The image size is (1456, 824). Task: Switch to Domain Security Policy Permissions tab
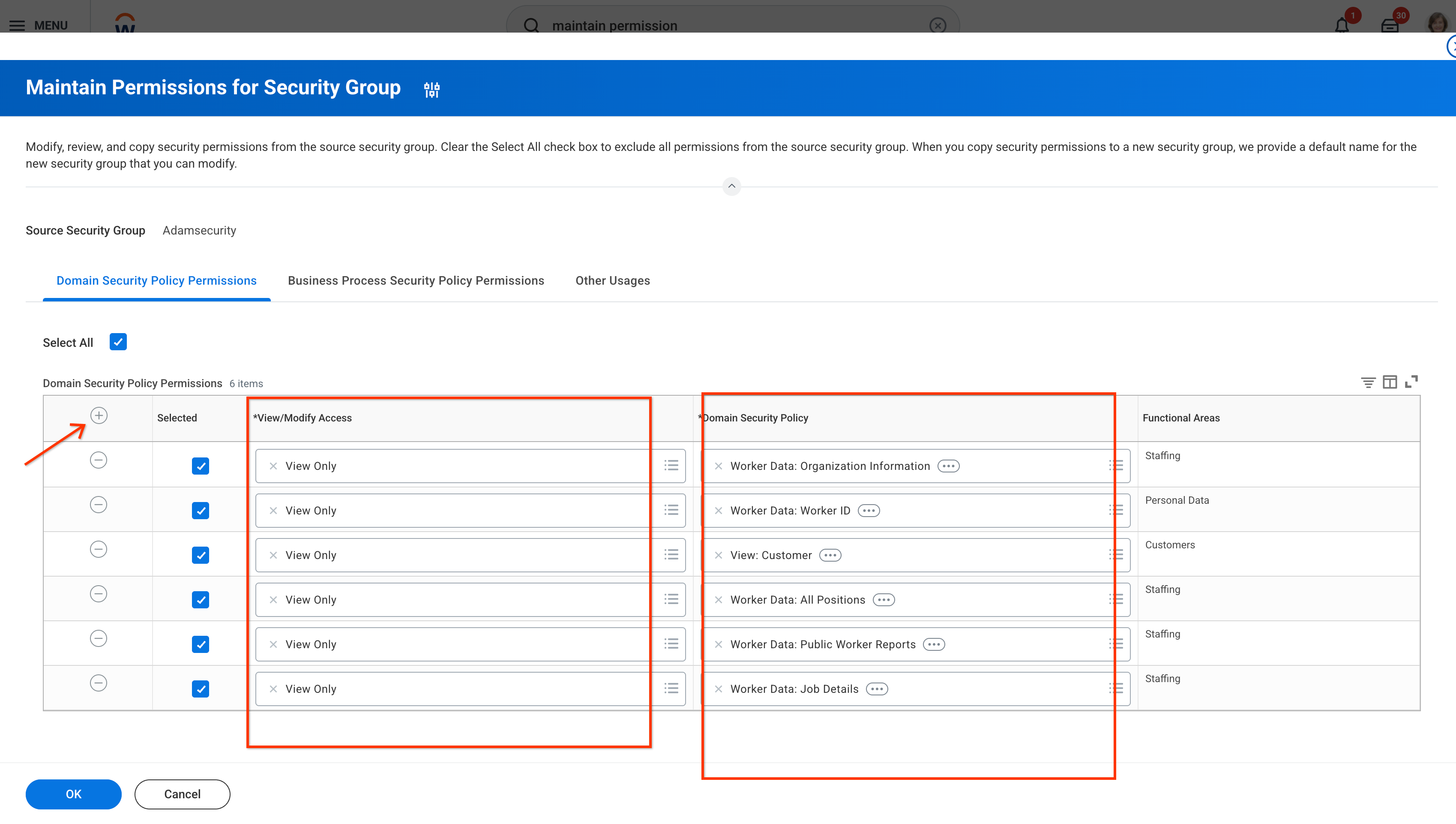[x=157, y=281]
